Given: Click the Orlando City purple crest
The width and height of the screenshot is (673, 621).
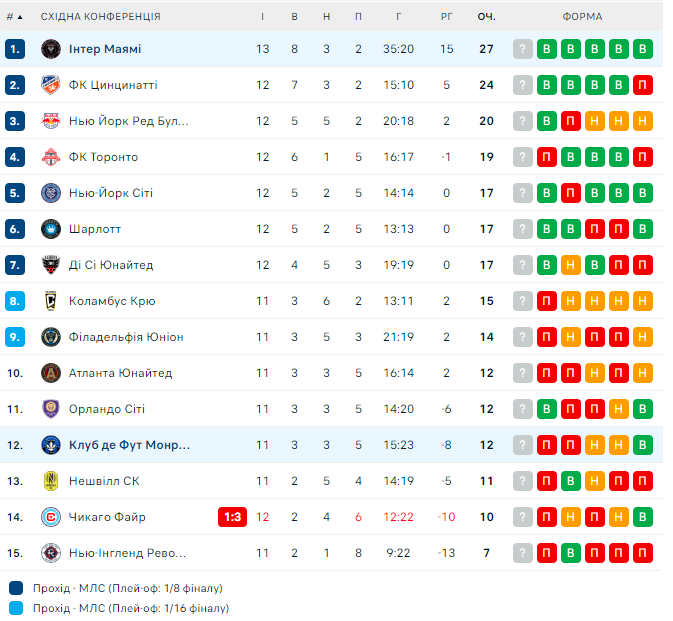Looking at the screenshot, I should pyautogui.click(x=50, y=409).
